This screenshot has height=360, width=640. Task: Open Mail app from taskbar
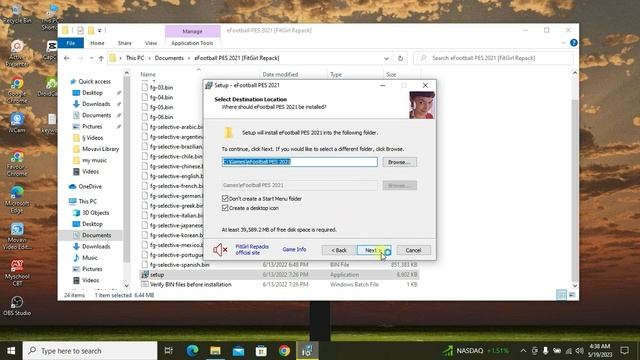point(238,351)
